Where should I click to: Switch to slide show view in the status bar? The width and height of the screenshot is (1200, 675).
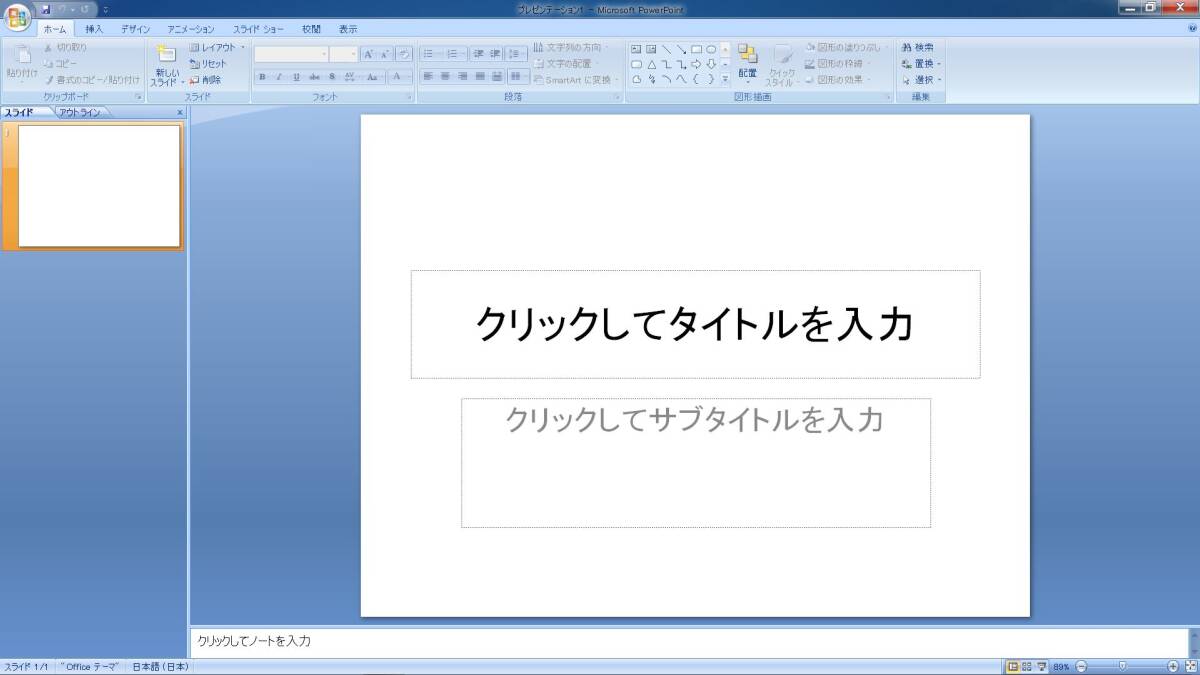tap(1039, 666)
